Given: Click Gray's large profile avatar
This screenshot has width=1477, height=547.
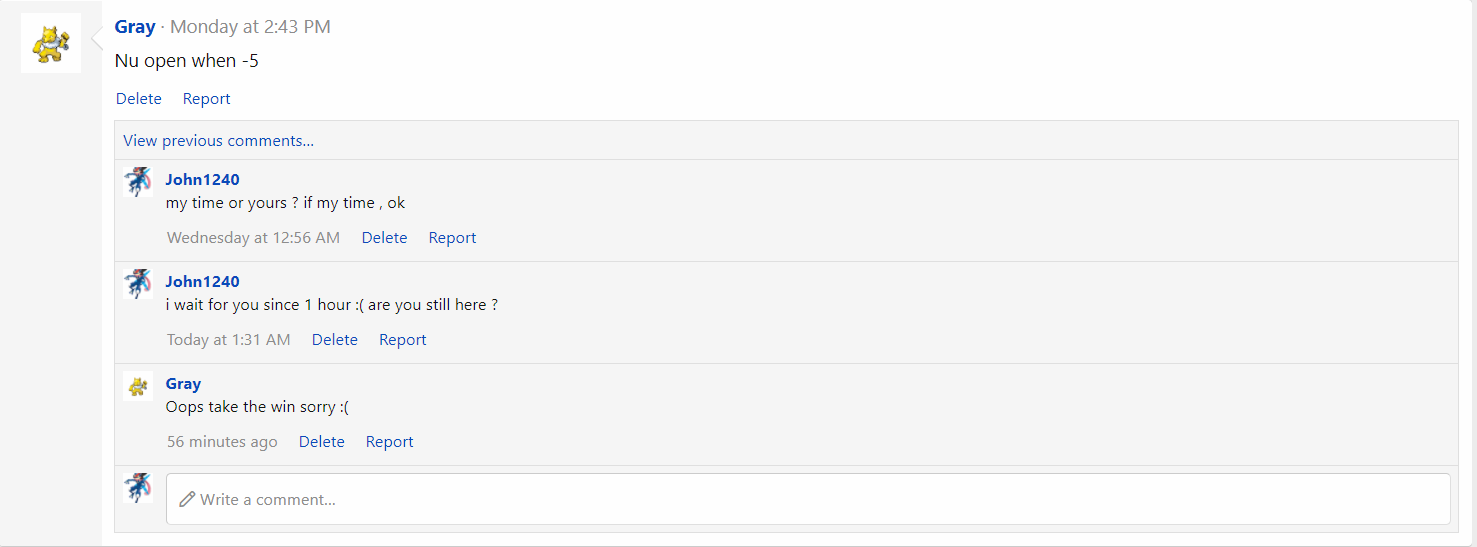Looking at the screenshot, I should pos(51,43).
